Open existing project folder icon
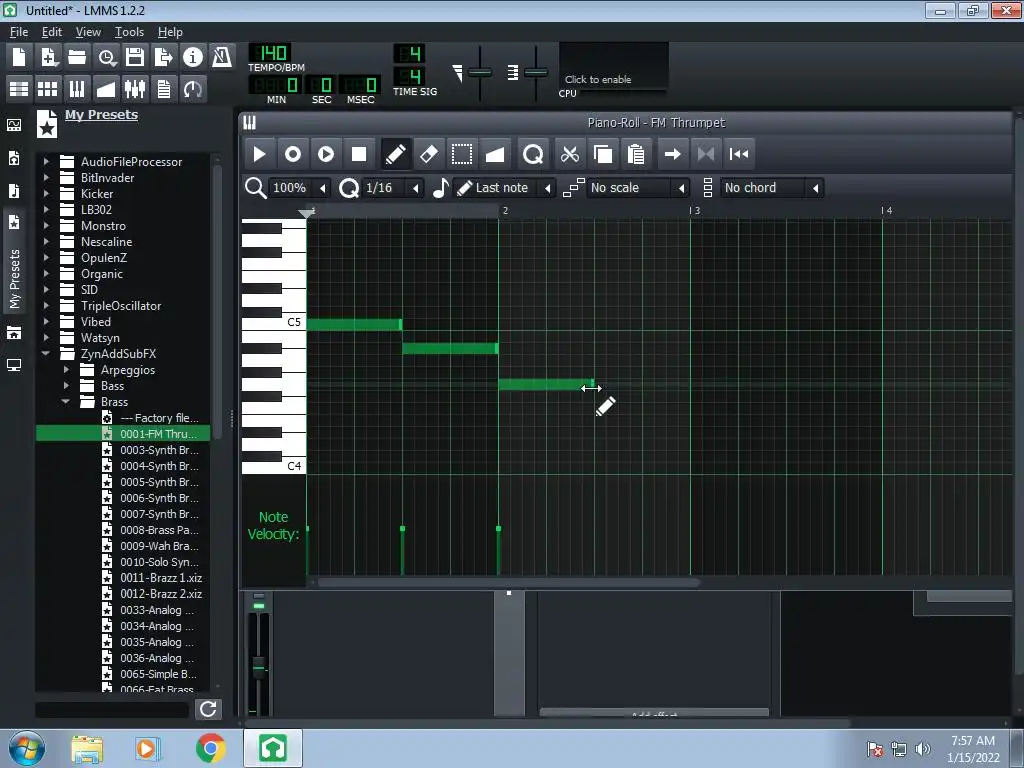Screen dimensions: 1024x768 click(x=77, y=57)
